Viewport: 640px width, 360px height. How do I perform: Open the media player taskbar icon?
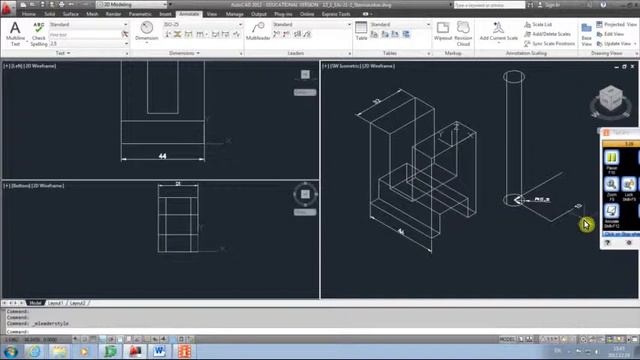[x=84, y=351]
